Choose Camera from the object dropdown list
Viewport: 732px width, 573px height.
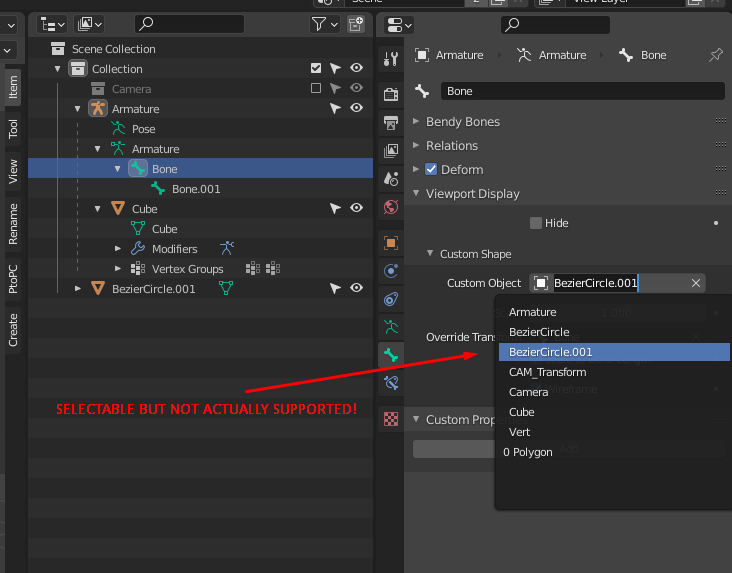614,392
